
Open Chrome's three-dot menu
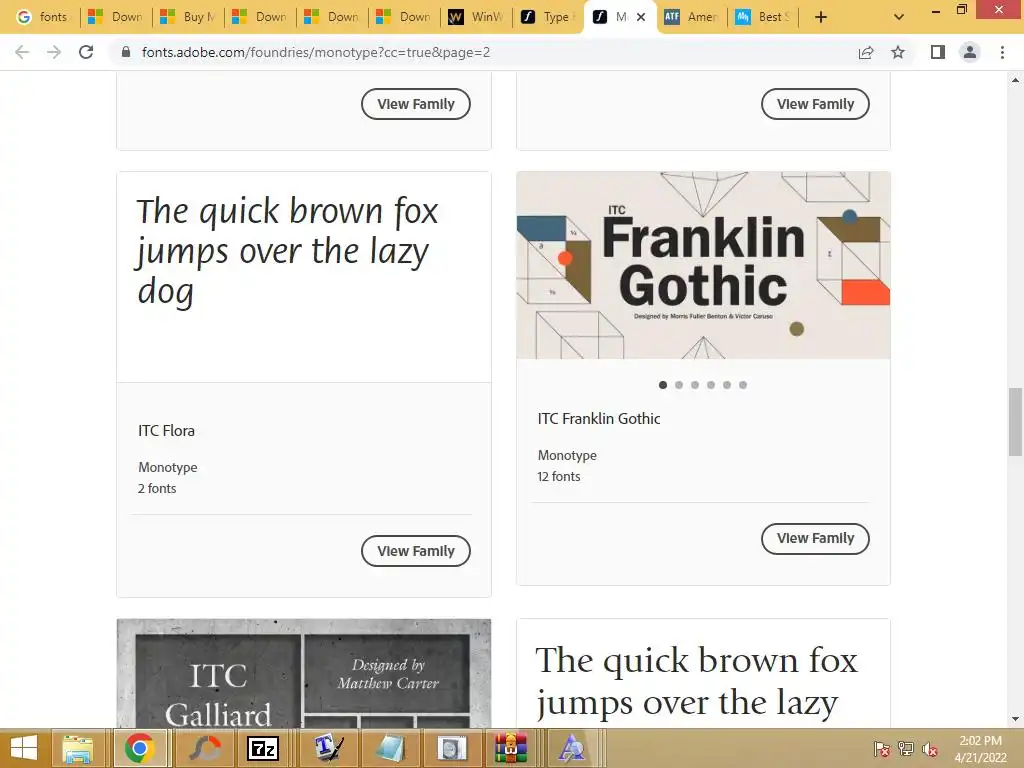1002,52
